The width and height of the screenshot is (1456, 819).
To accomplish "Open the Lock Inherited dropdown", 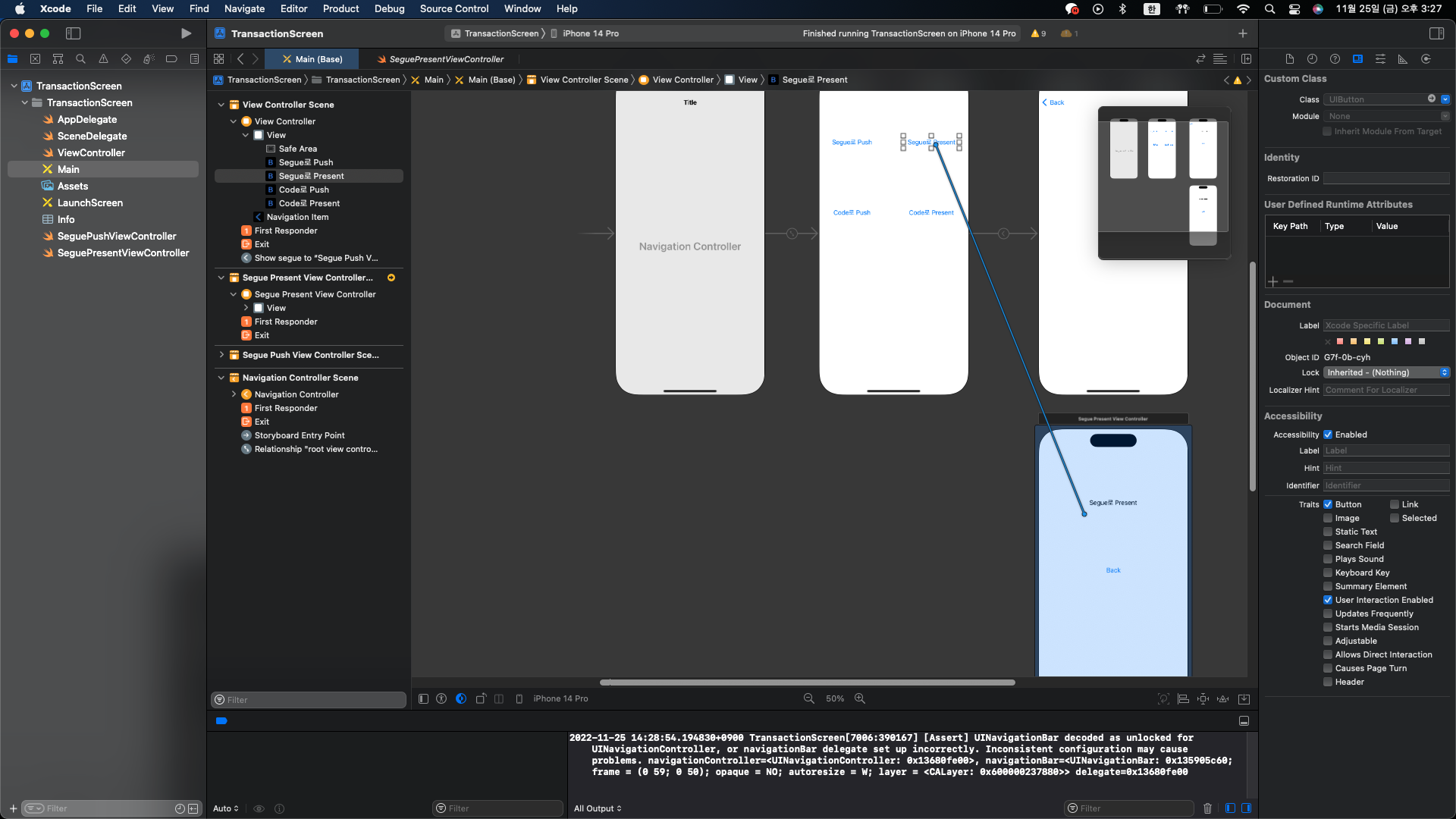I will (x=1386, y=372).
